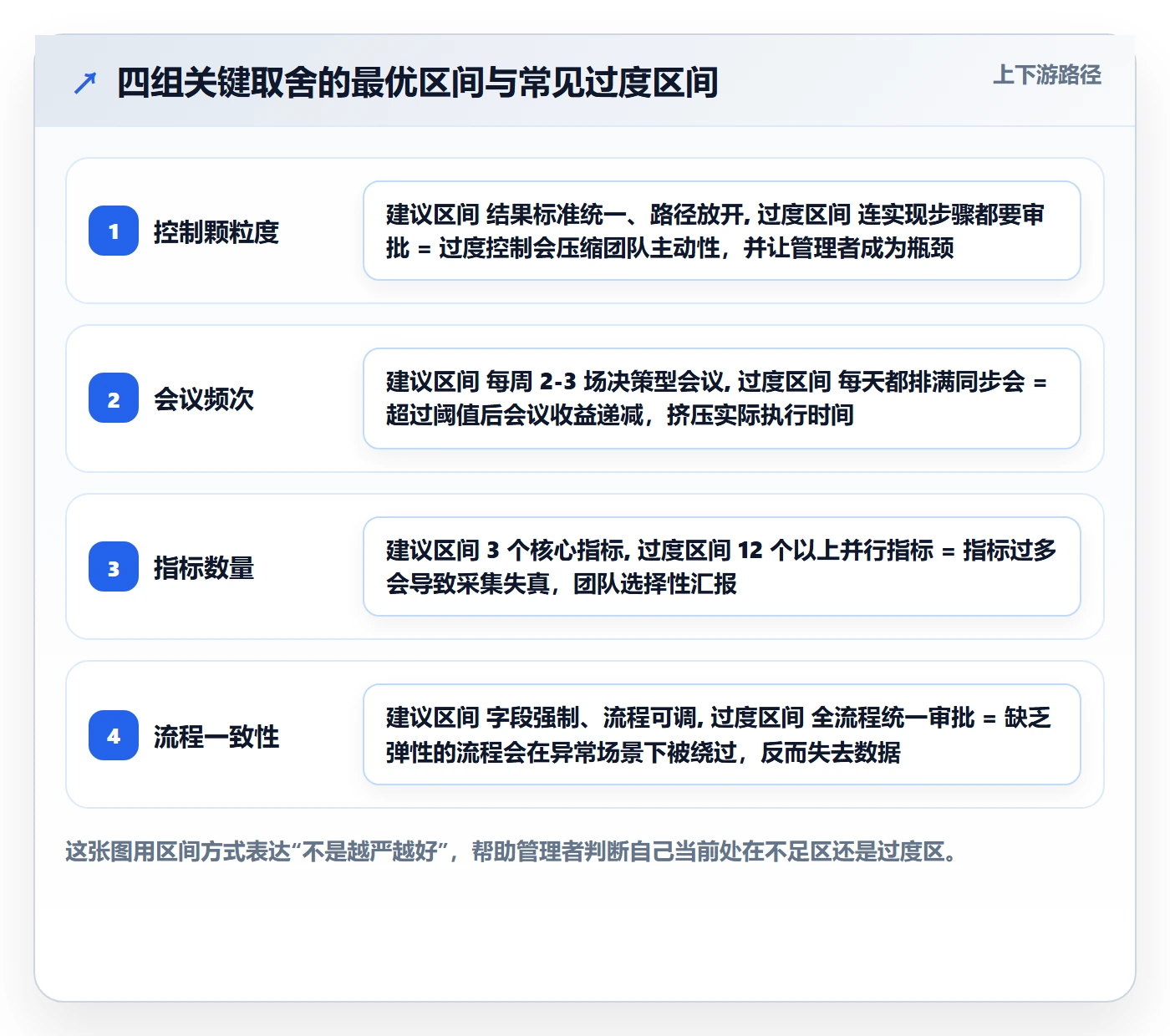Click the 指标数量 label
Screen dimensions: 1170x1036
pos(204,567)
